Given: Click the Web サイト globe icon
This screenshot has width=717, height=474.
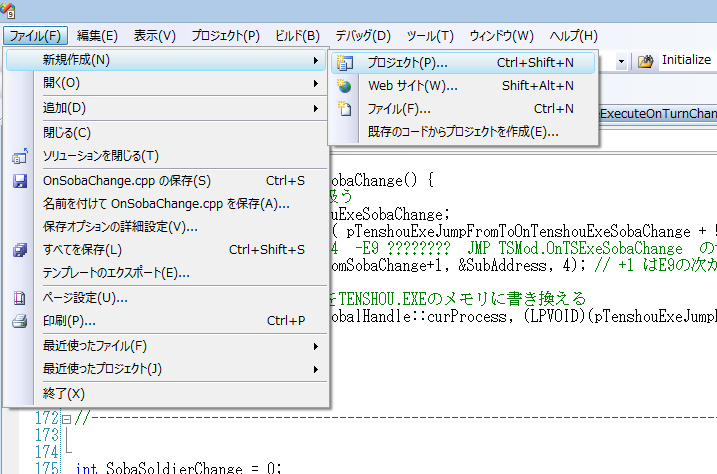Looking at the screenshot, I should click(346, 85).
